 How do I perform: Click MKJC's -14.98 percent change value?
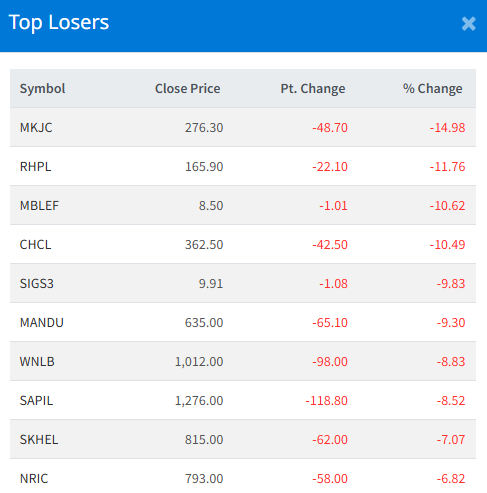[447, 128]
